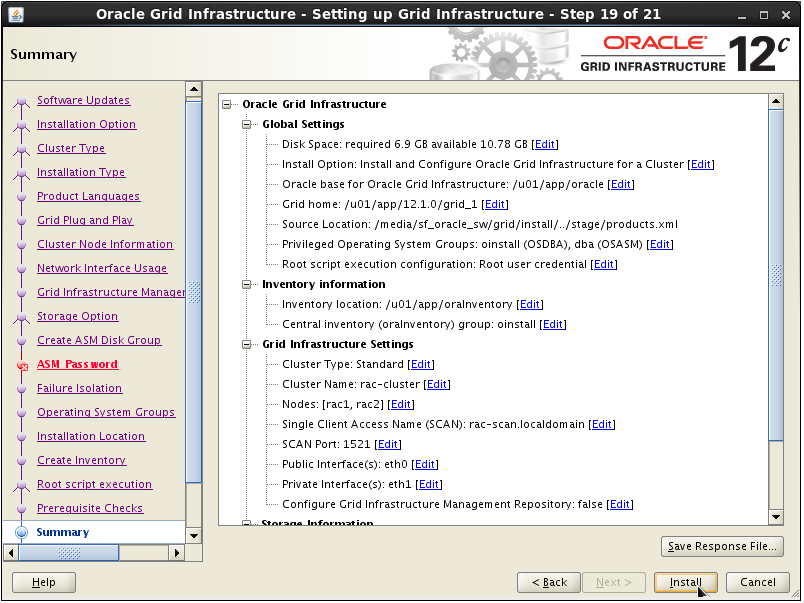Edit the Disk Space setting
Viewport: 804px width, 603px height.
545,145
